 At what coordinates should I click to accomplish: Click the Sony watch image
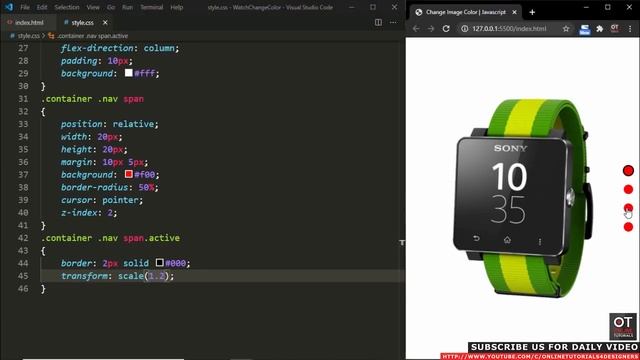[x=522, y=198]
